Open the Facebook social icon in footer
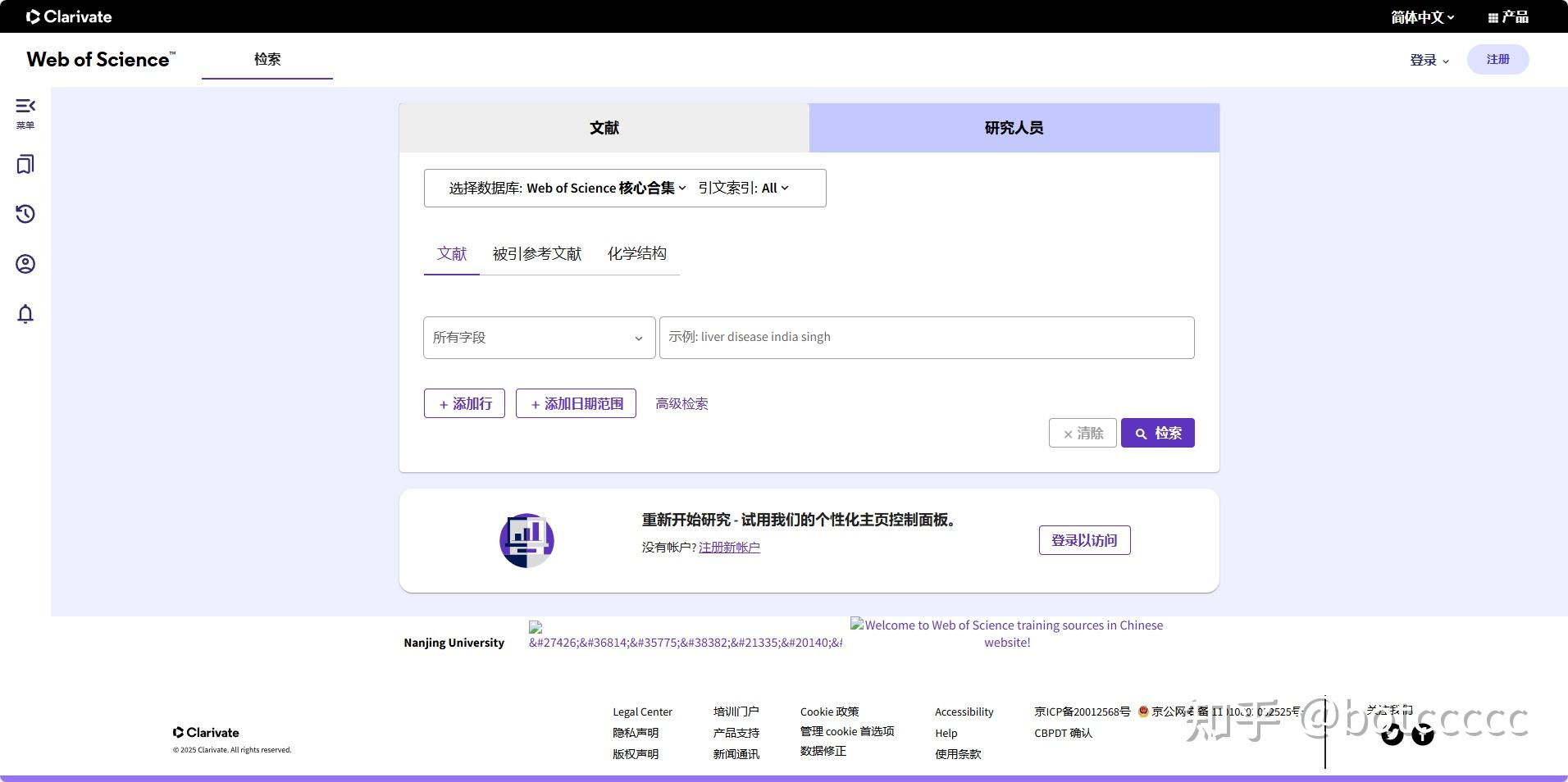This screenshot has height=782, width=1568. pyautogui.click(x=1423, y=734)
